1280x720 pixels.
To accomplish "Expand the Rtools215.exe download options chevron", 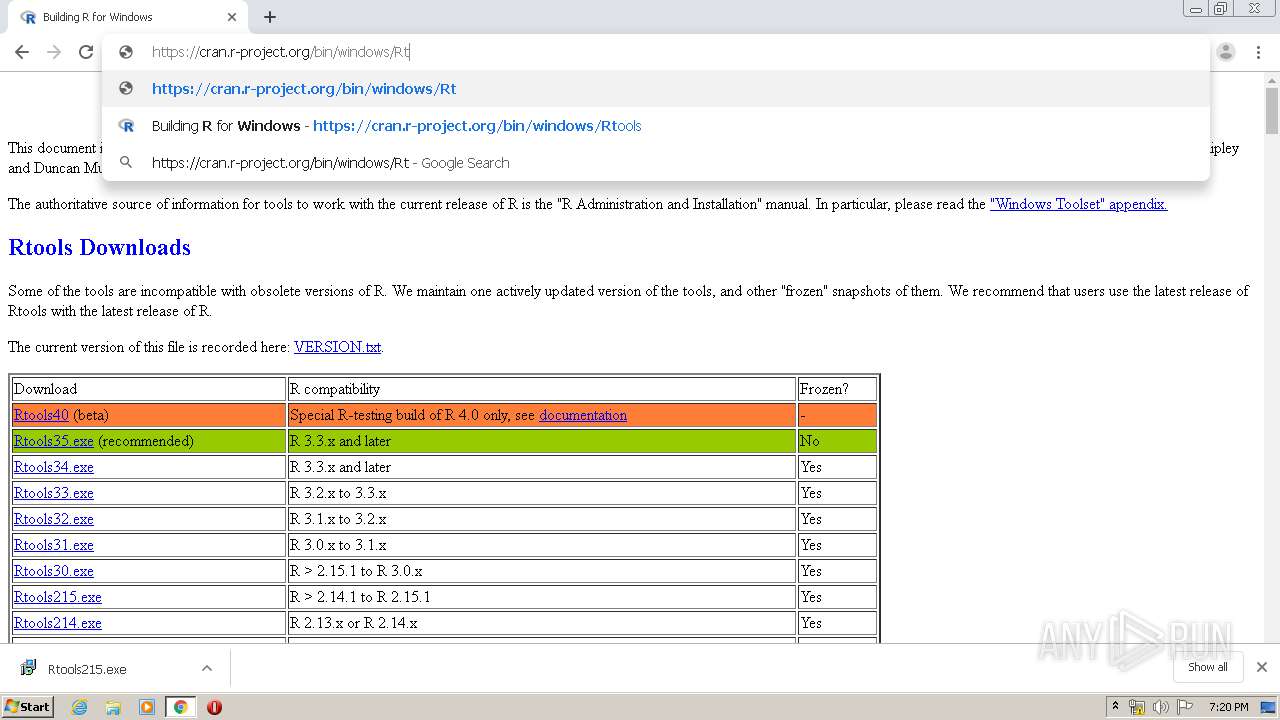I will point(207,668).
